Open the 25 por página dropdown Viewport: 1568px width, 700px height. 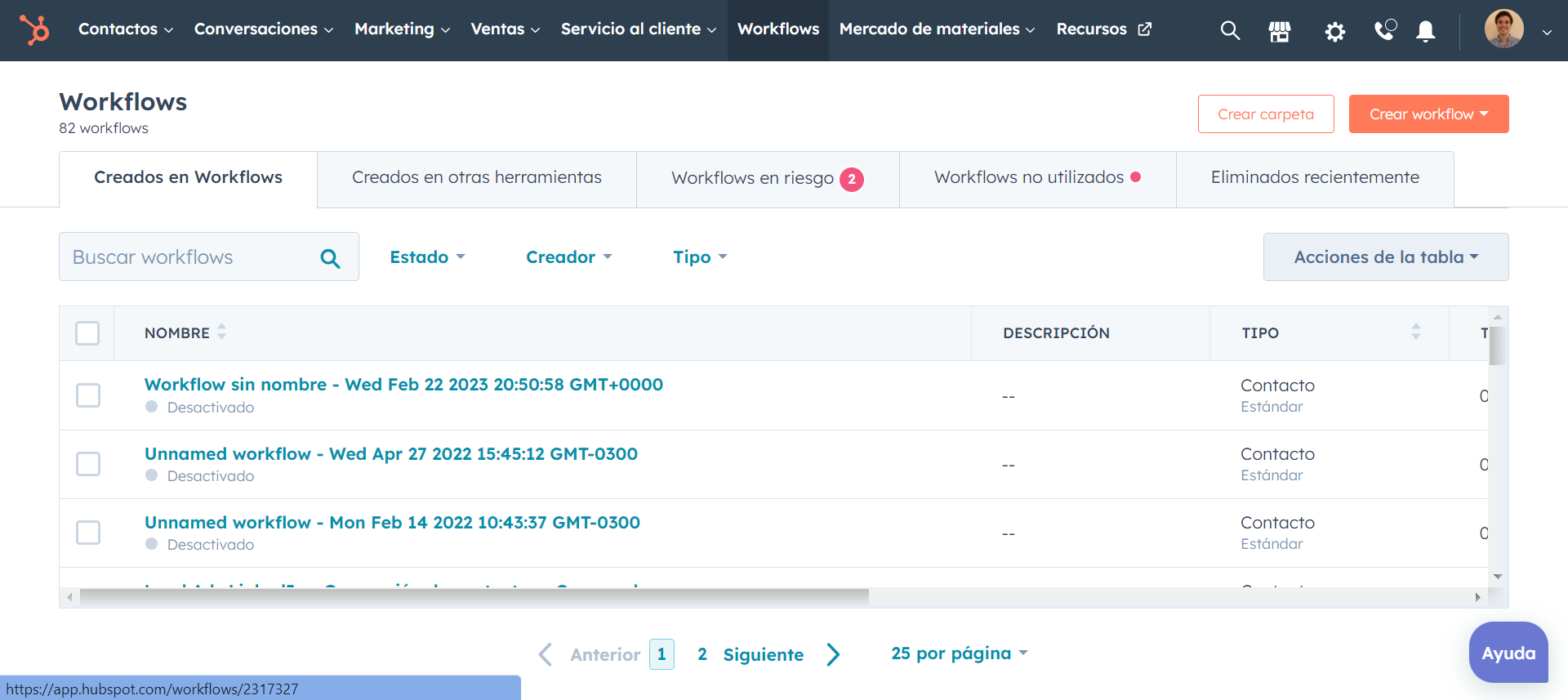click(959, 653)
